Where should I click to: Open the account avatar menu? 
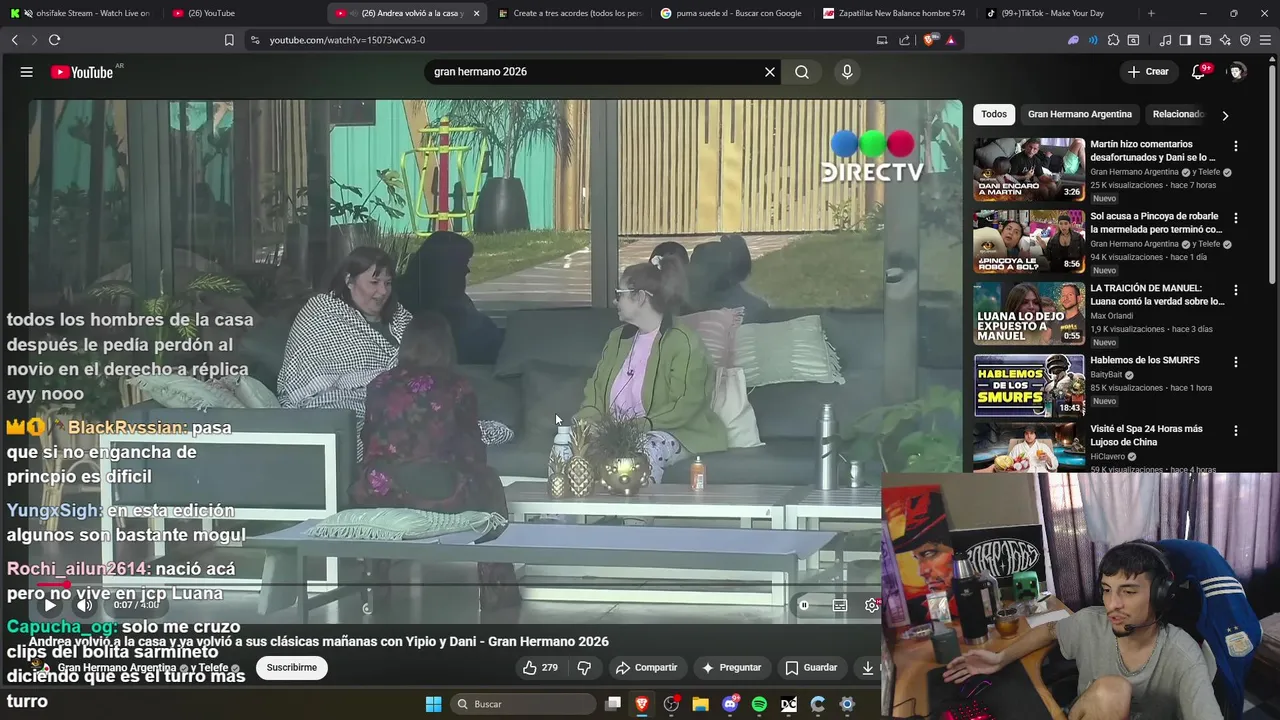(1237, 72)
